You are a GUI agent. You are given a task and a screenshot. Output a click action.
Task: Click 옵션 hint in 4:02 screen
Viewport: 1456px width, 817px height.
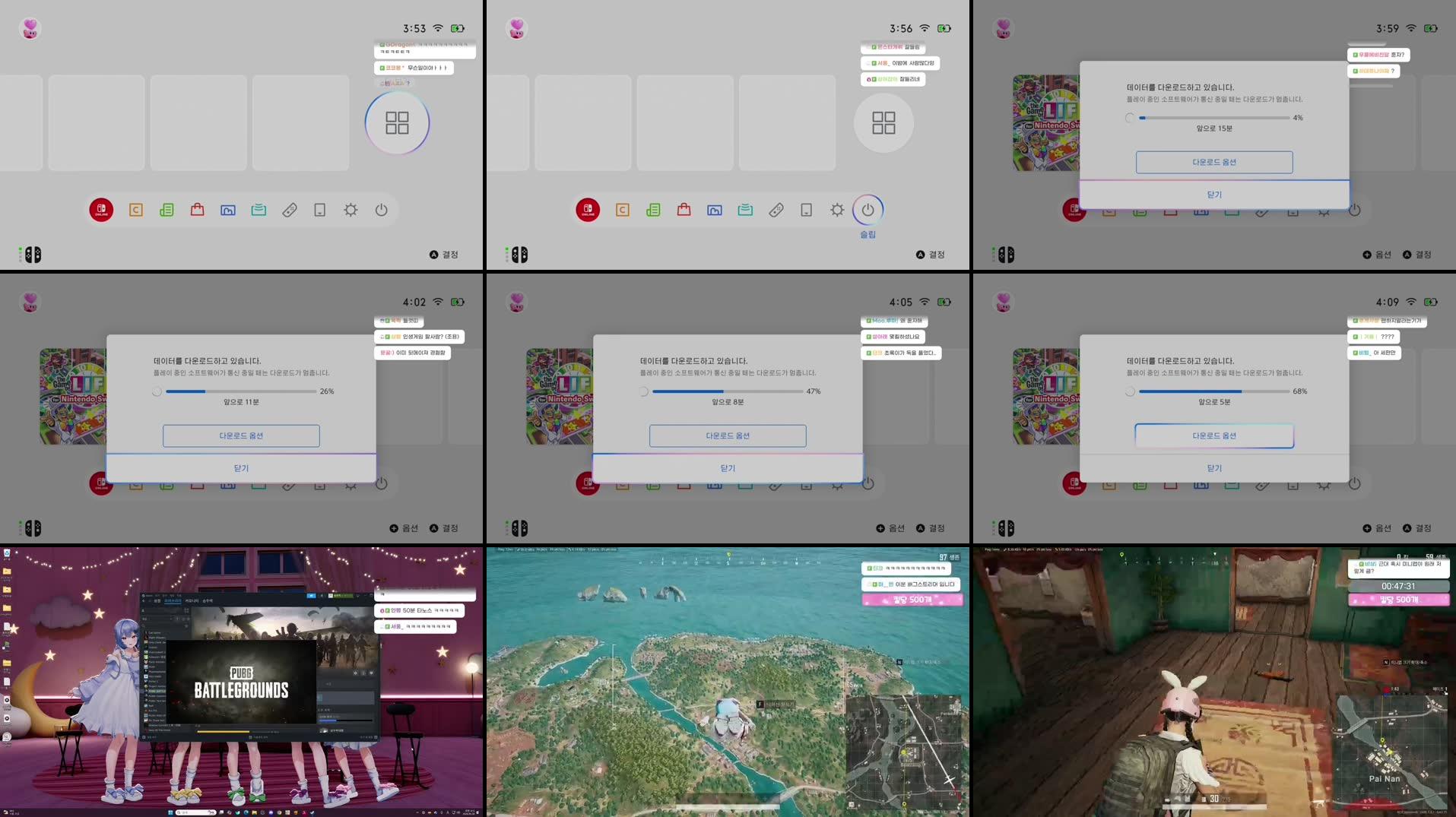pos(404,528)
